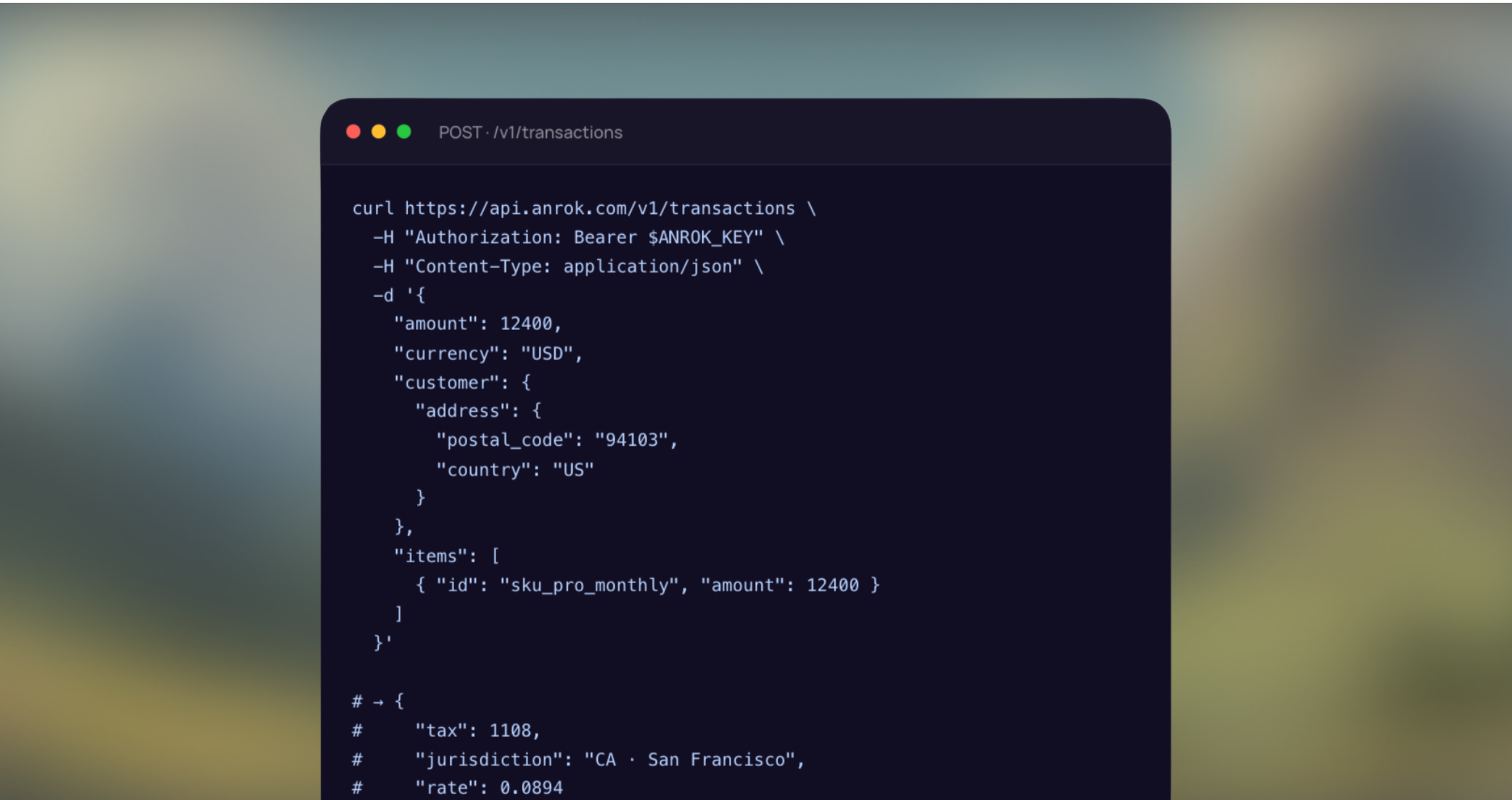Click the -d '{ data flag line
Viewport: 1512px width, 800px height.
point(399,295)
